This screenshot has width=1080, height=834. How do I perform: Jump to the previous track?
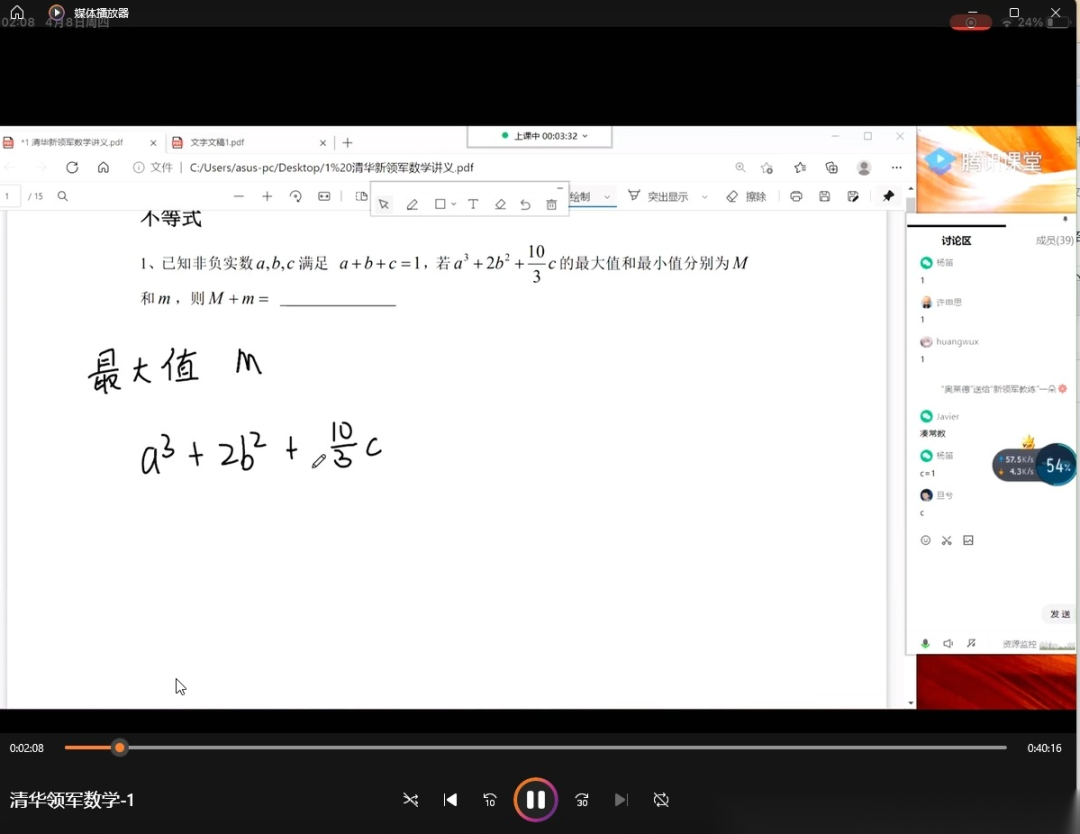(x=450, y=800)
